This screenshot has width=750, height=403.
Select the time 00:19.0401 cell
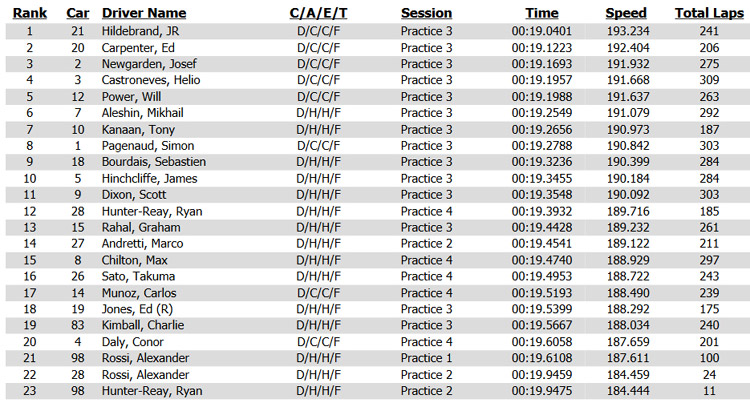click(541, 32)
